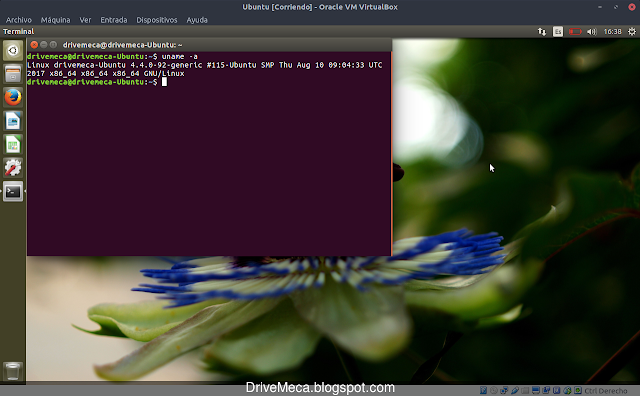640x396 pixels.
Task: Open the Es keyboard layout indicator
Action: pyautogui.click(x=558, y=31)
